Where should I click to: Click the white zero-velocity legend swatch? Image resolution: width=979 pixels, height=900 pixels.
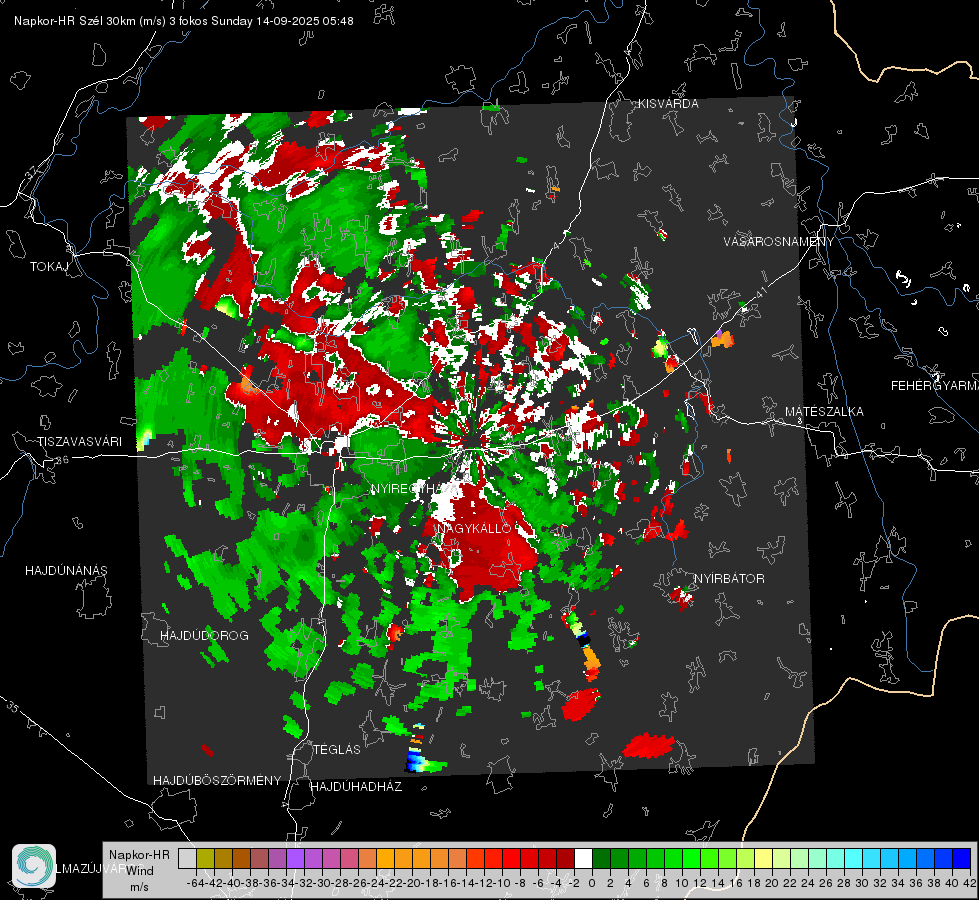pos(583,859)
